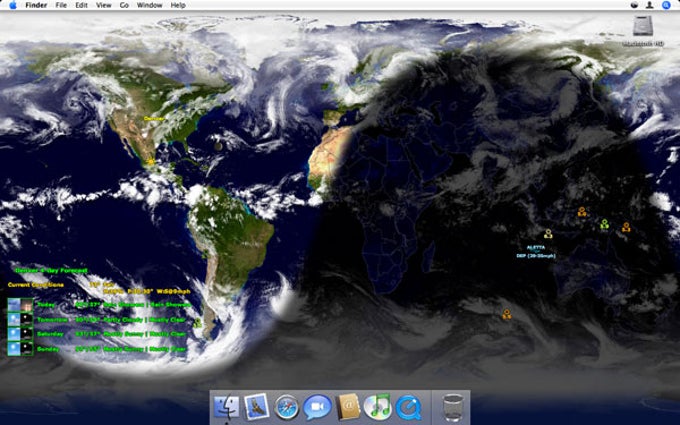This screenshot has width=680, height=425.
Task: Launch QuickTime Player from the Dock
Action: [x=409, y=408]
